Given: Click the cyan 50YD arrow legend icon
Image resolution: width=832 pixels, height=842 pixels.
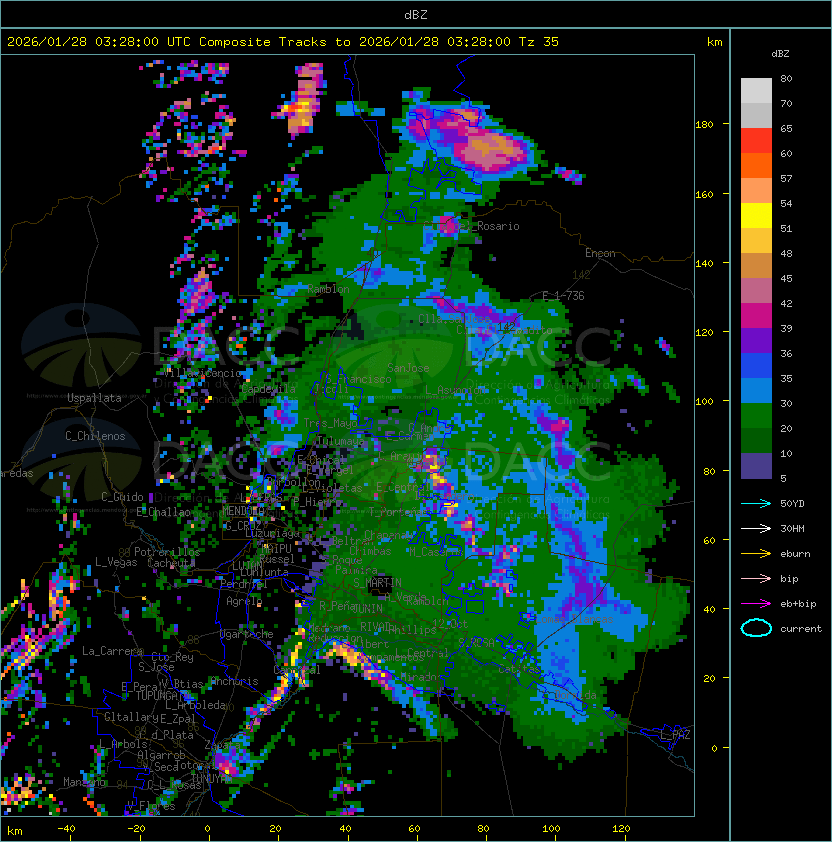Looking at the screenshot, I should 756,503.
